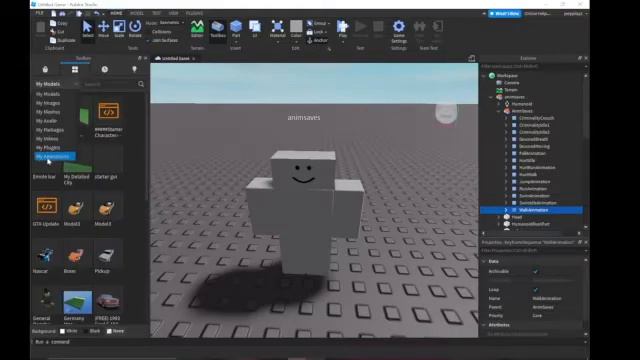Open Toolbox Creations lightbulb tab icon

134,69
